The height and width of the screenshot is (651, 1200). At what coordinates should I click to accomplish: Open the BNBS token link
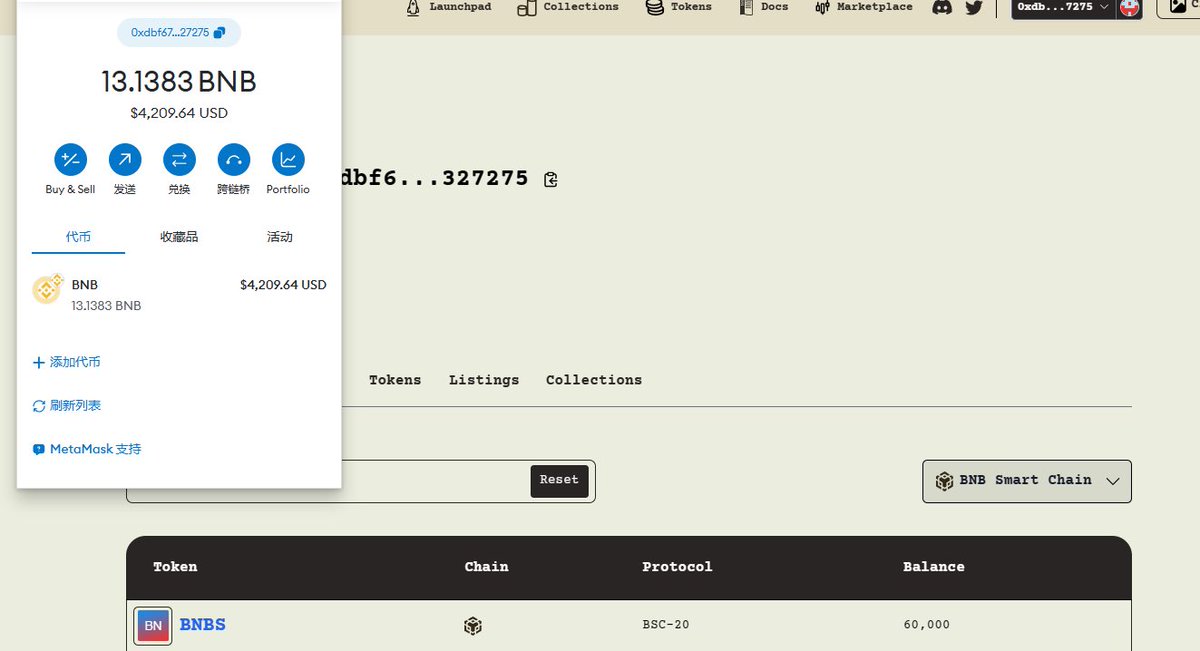202,625
